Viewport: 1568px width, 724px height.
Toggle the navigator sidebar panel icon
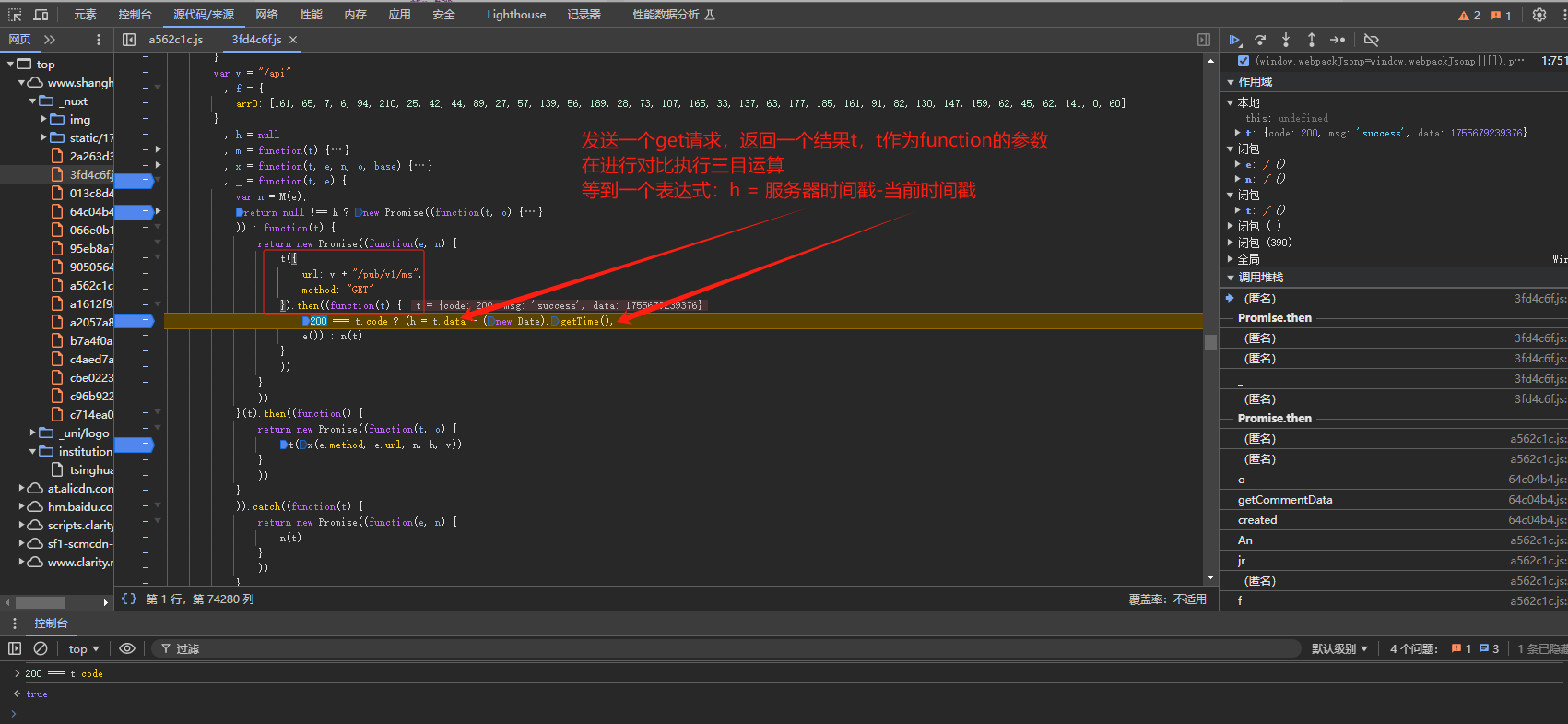pos(129,40)
